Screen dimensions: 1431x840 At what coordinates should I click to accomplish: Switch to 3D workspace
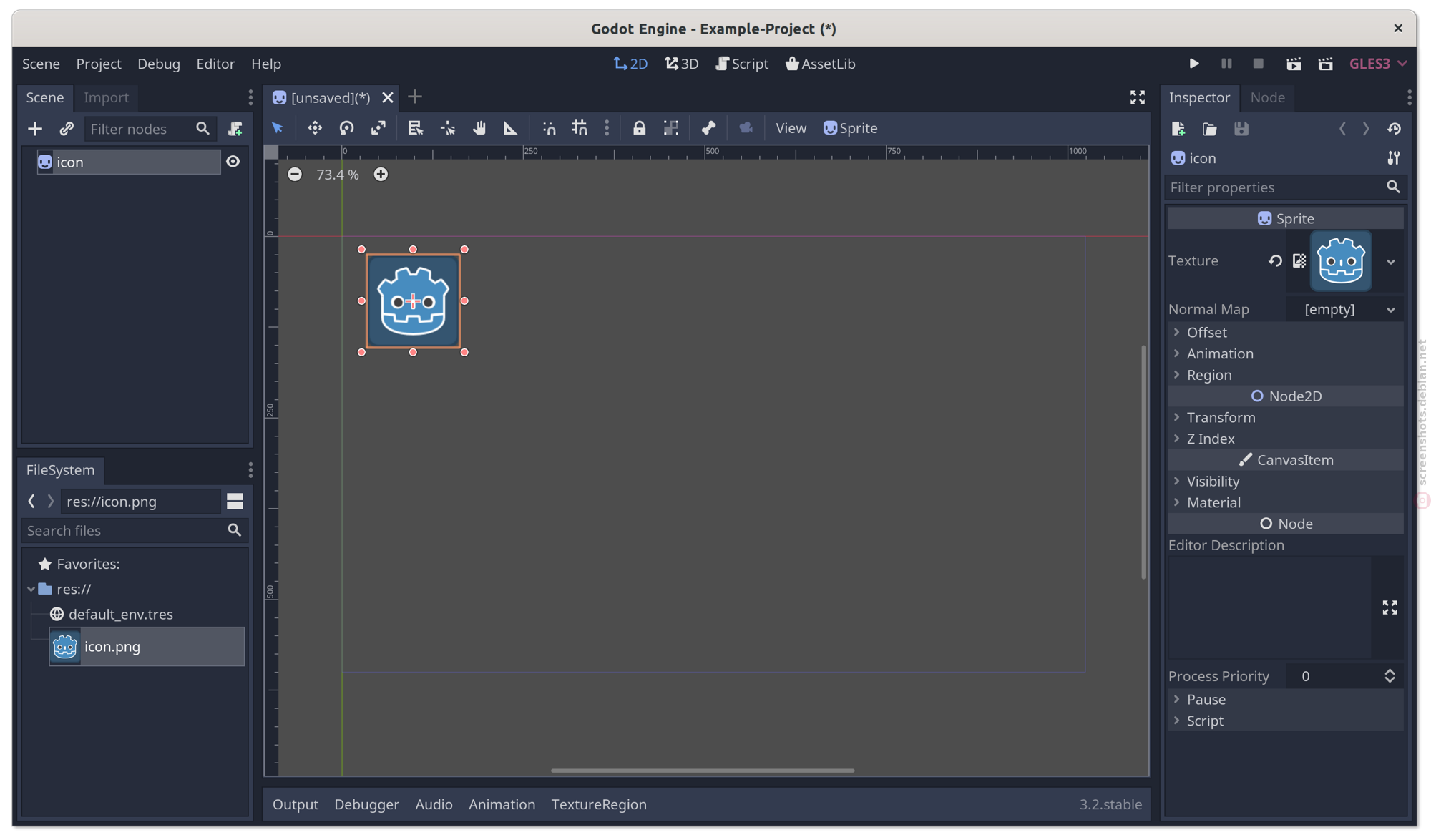pyautogui.click(x=681, y=64)
